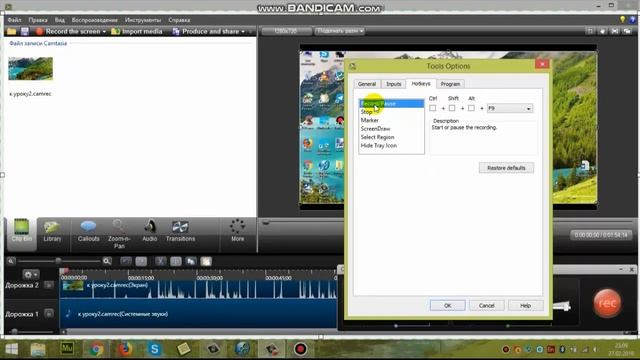Click the timeline redo button

coord(141,261)
